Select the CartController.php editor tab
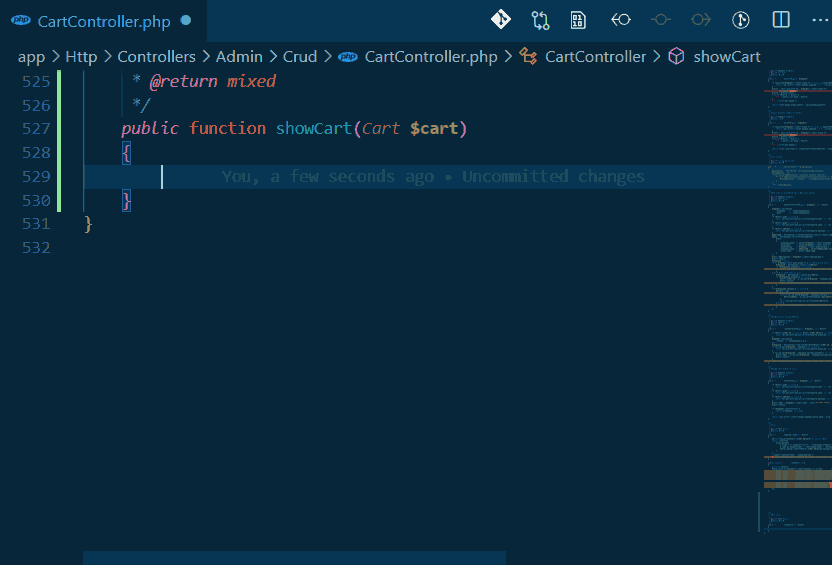The image size is (832, 565). tap(103, 21)
